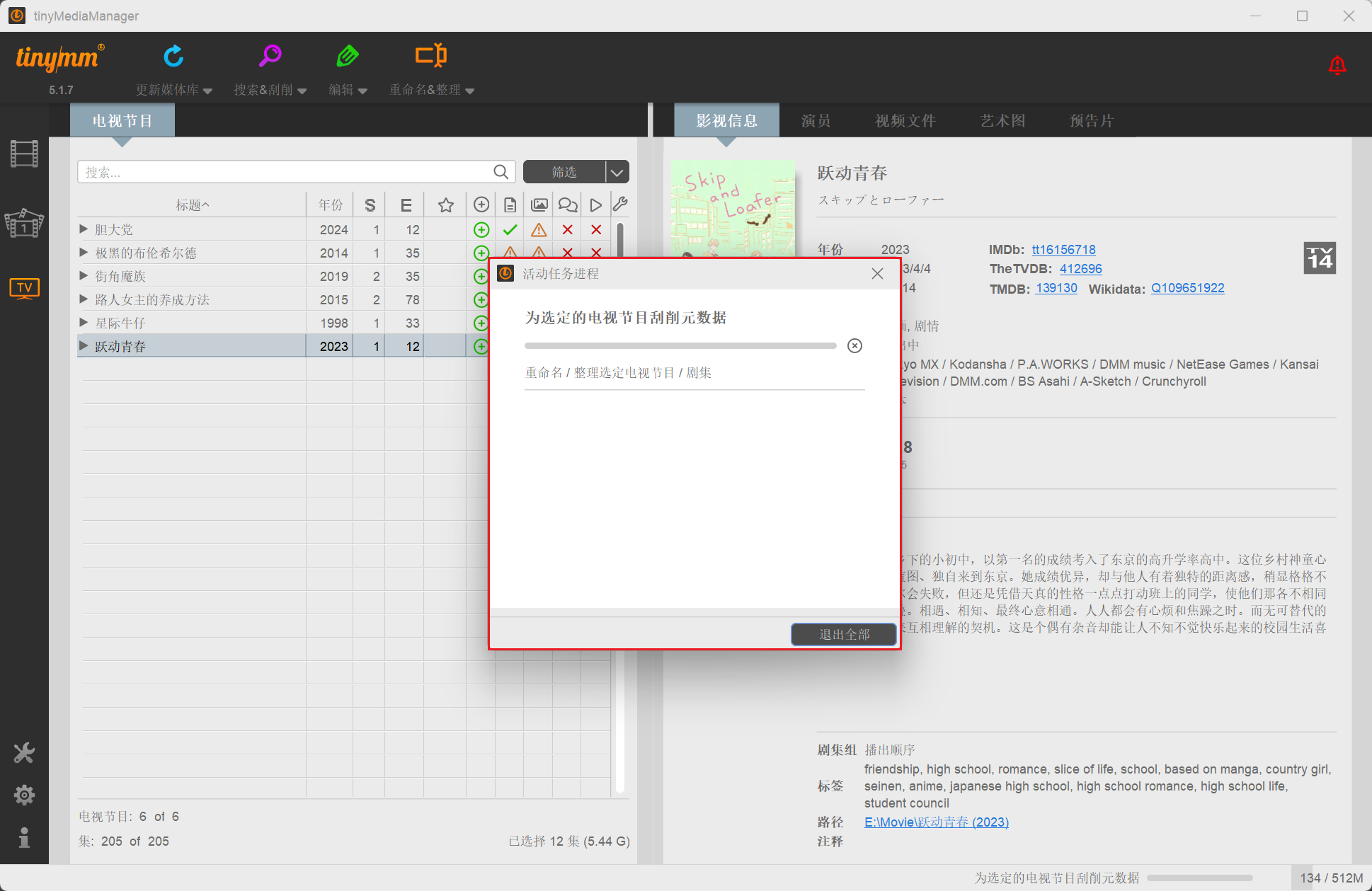Image resolution: width=1372 pixels, height=891 pixels.
Task: Switch to the 艺术图 tab
Action: [x=1002, y=120]
